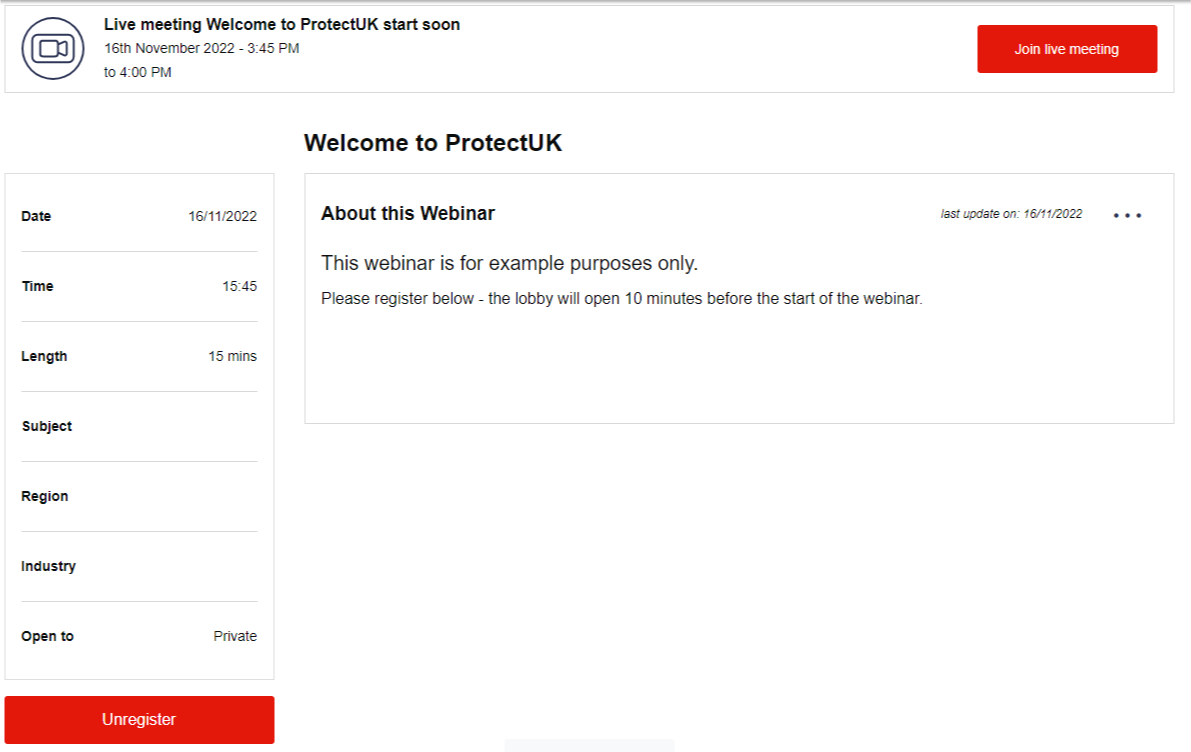Select the Time row showing 15:45
The width and height of the screenshot is (1191, 752).
(x=140, y=286)
